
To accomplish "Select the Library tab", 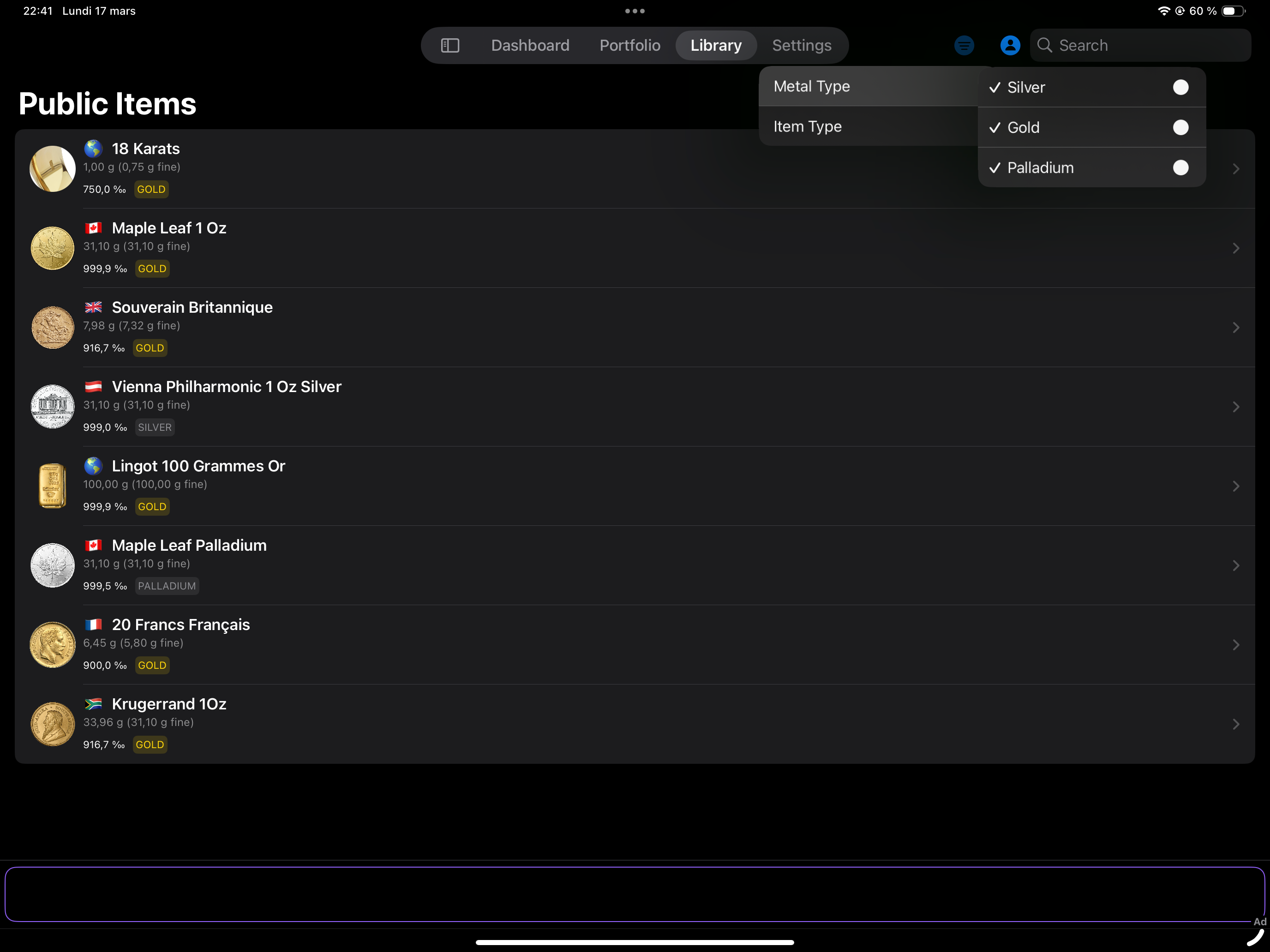I will click(x=716, y=45).
